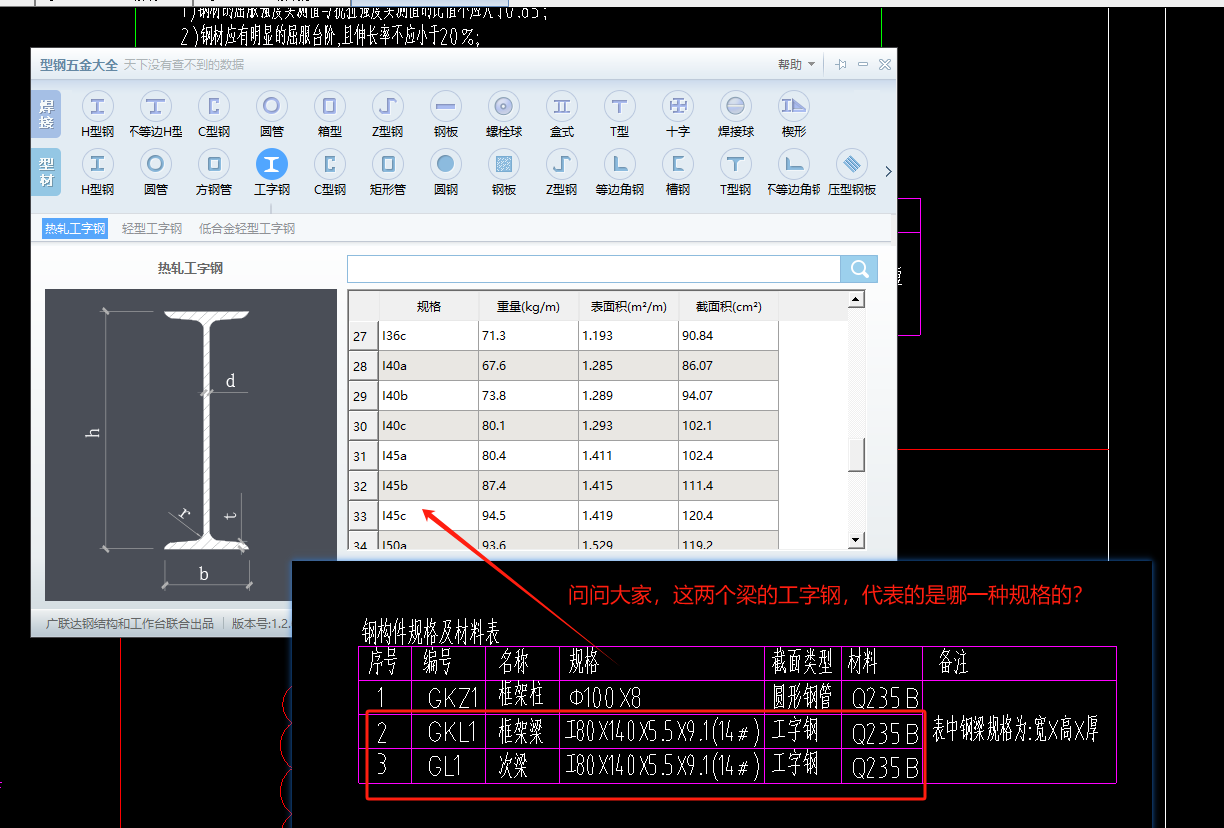Choose T型钢 in 型材 row

pyautogui.click(x=735, y=172)
